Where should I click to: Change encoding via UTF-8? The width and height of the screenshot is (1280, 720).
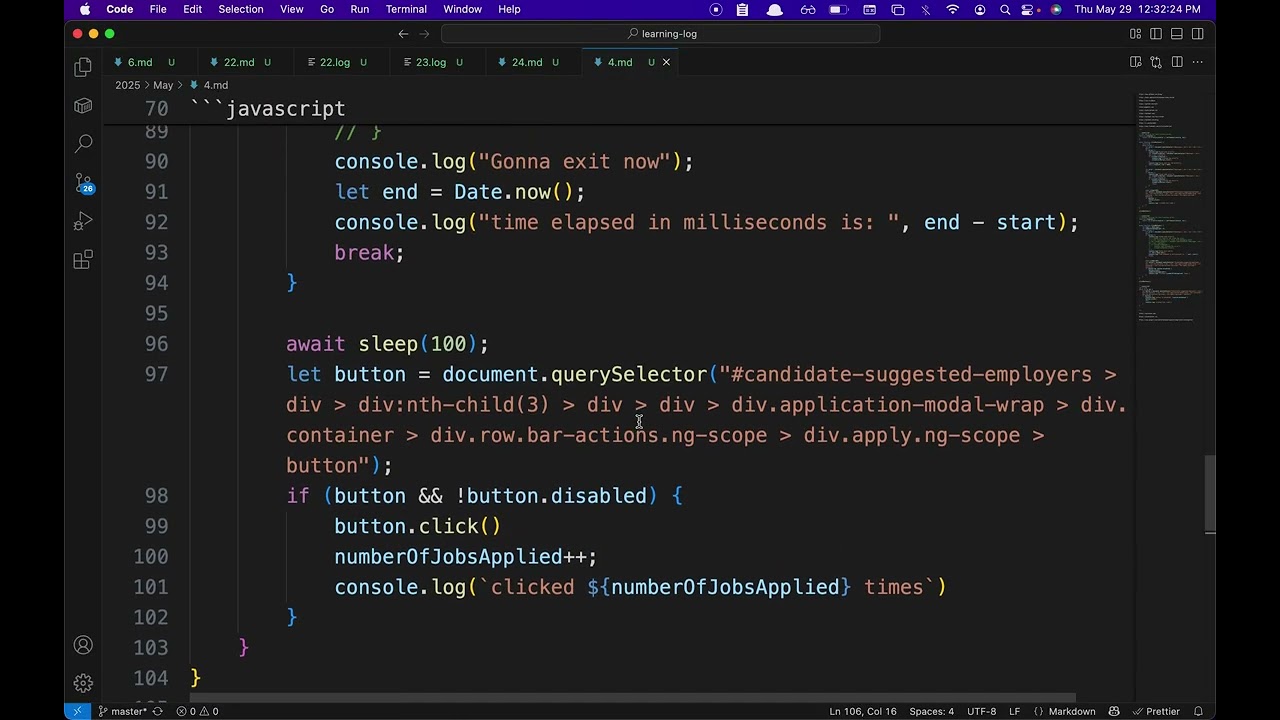click(981, 711)
